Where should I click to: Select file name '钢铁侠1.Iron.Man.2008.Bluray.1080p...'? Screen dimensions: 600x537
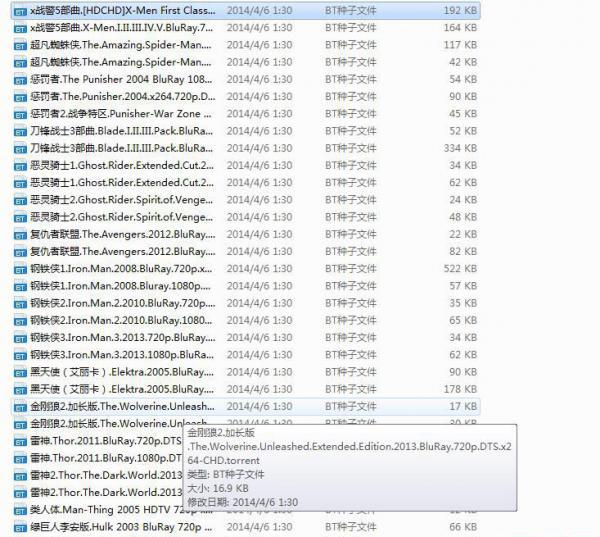pos(120,286)
